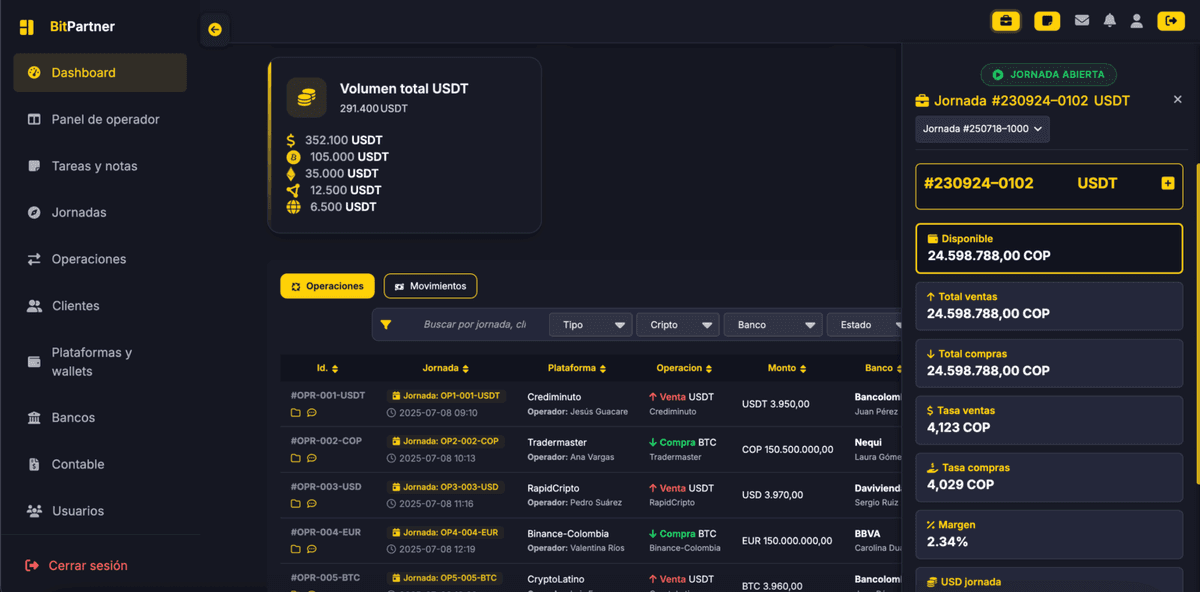Click the chat icon on row OPR-002-COP
Screen dimensions: 1200x592
[310, 457]
